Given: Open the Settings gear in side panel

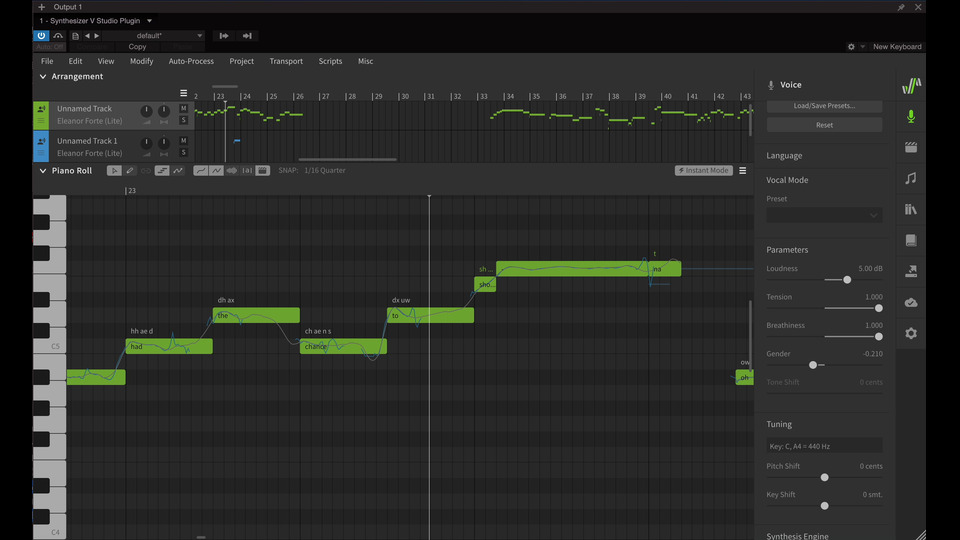Looking at the screenshot, I should tap(911, 334).
